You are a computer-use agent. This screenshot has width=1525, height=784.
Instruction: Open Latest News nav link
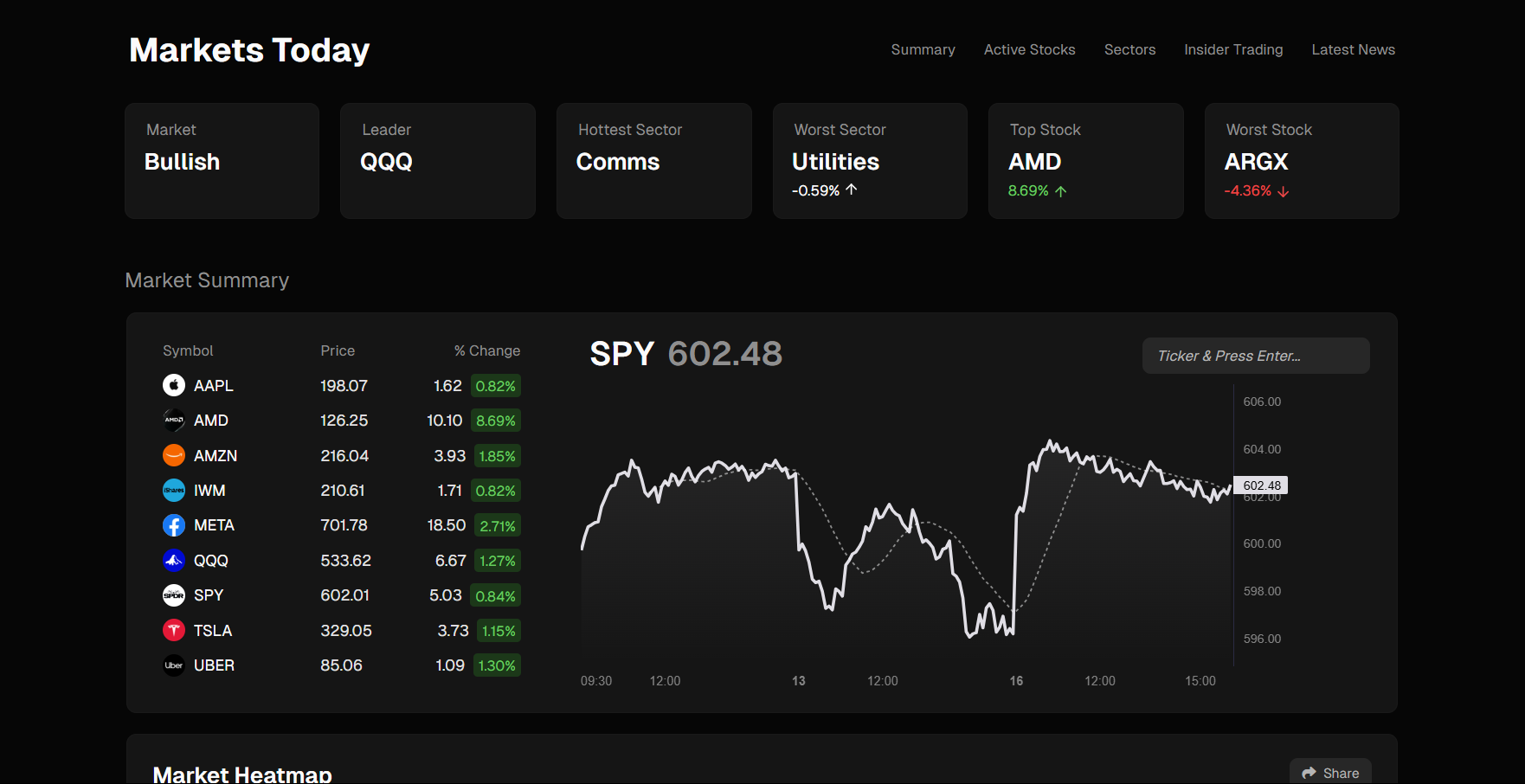(x=1353, y=49)
